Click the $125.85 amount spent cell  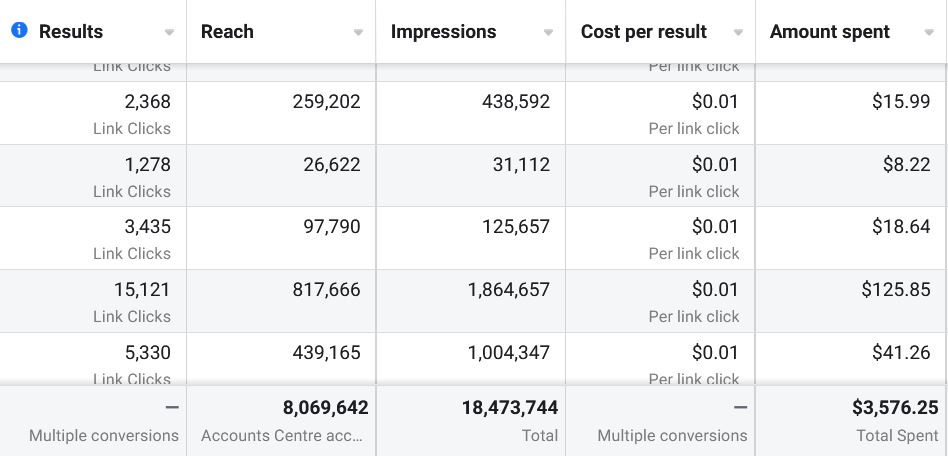pyautogui.click(x=895, y=290)
